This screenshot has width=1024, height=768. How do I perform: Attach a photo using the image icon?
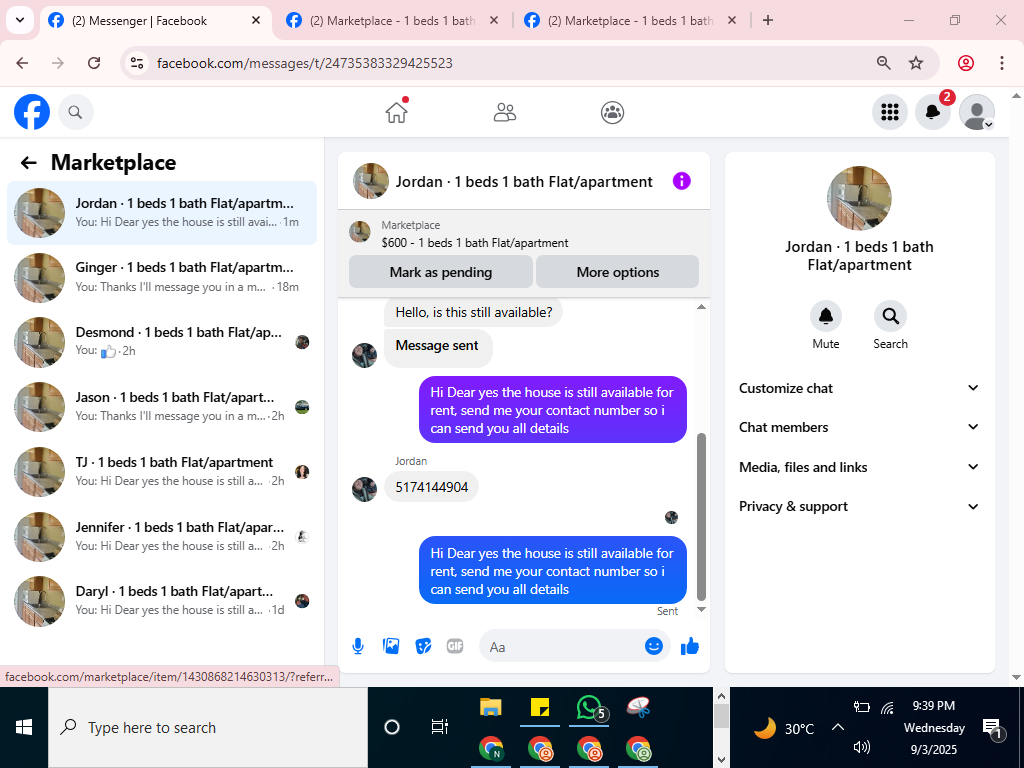(391, 647)
